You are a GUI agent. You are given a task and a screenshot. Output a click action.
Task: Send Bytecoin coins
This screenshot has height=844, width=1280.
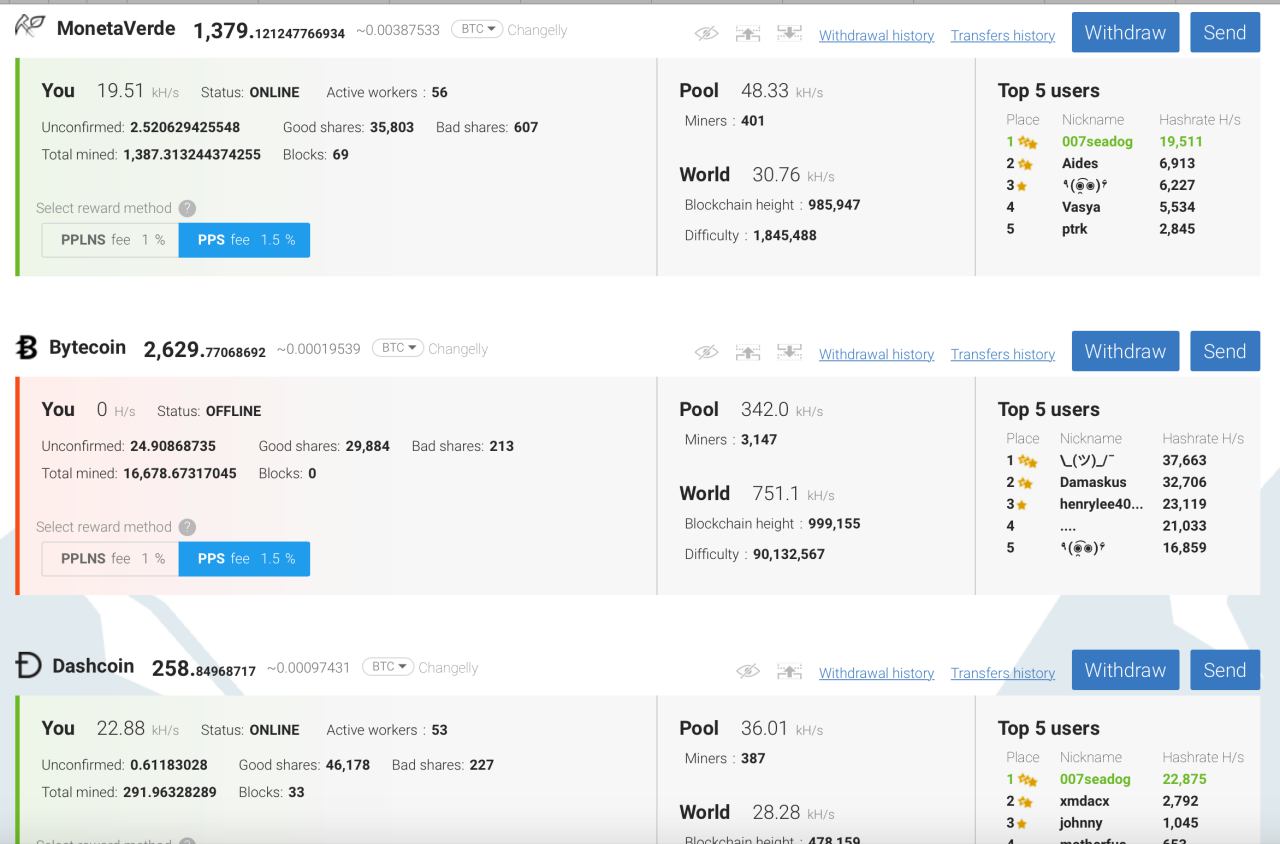[1225, 351]
